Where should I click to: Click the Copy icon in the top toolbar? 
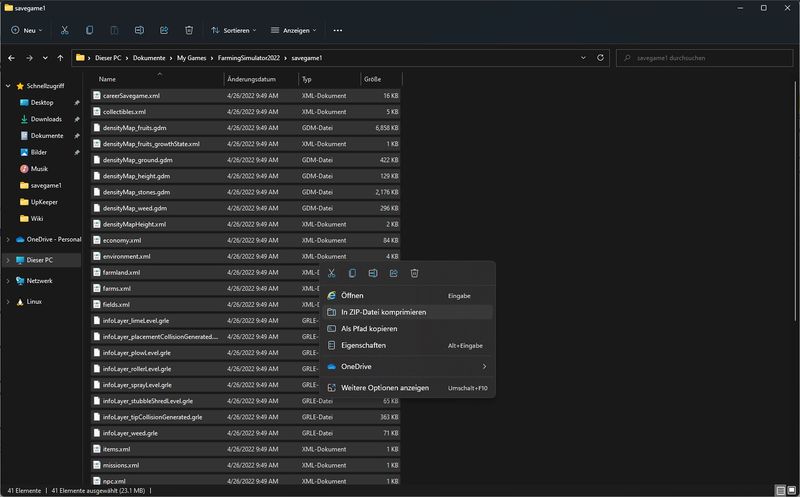pyautogui.click(x=89, y=30)
